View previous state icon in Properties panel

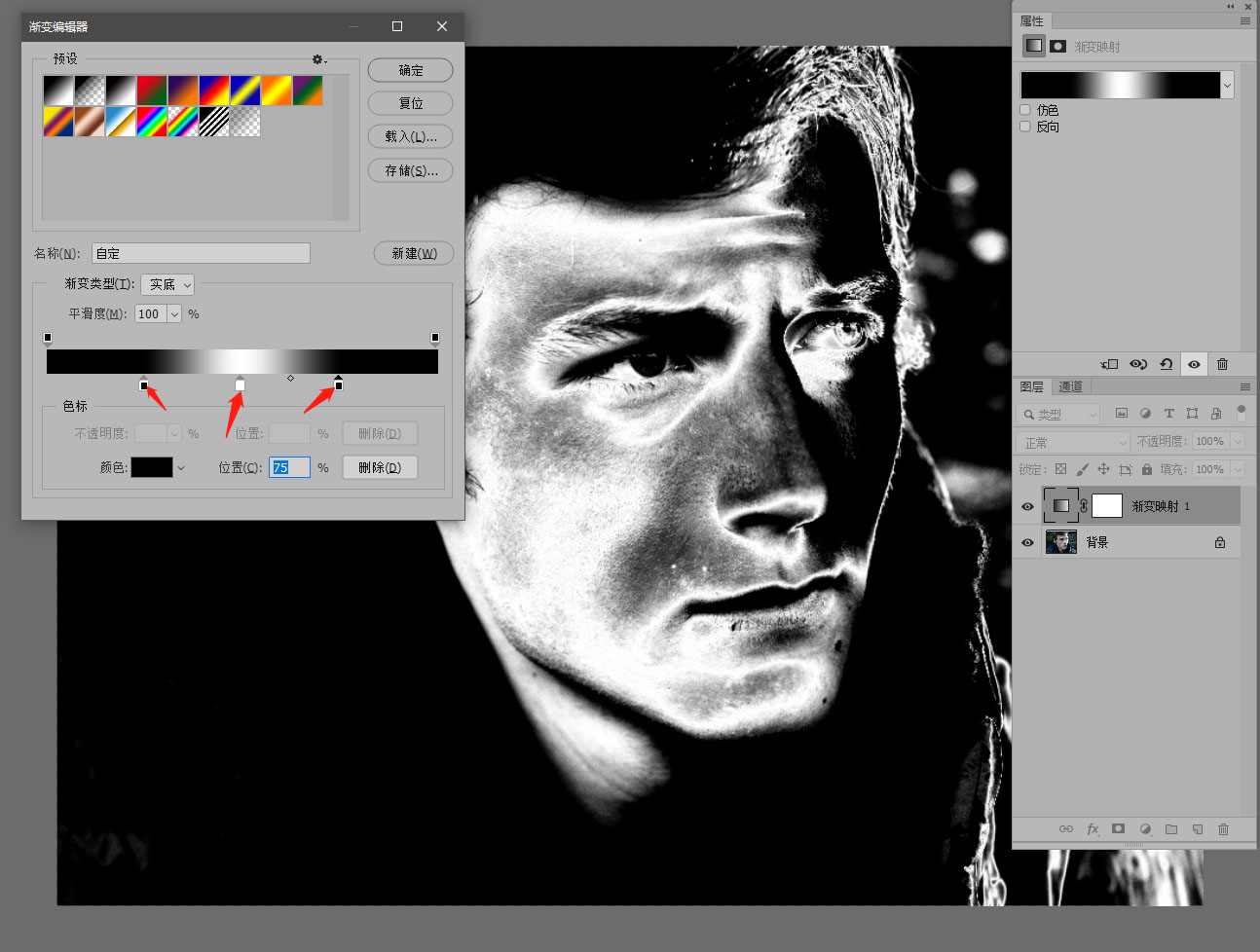[x=1137, y=364]
